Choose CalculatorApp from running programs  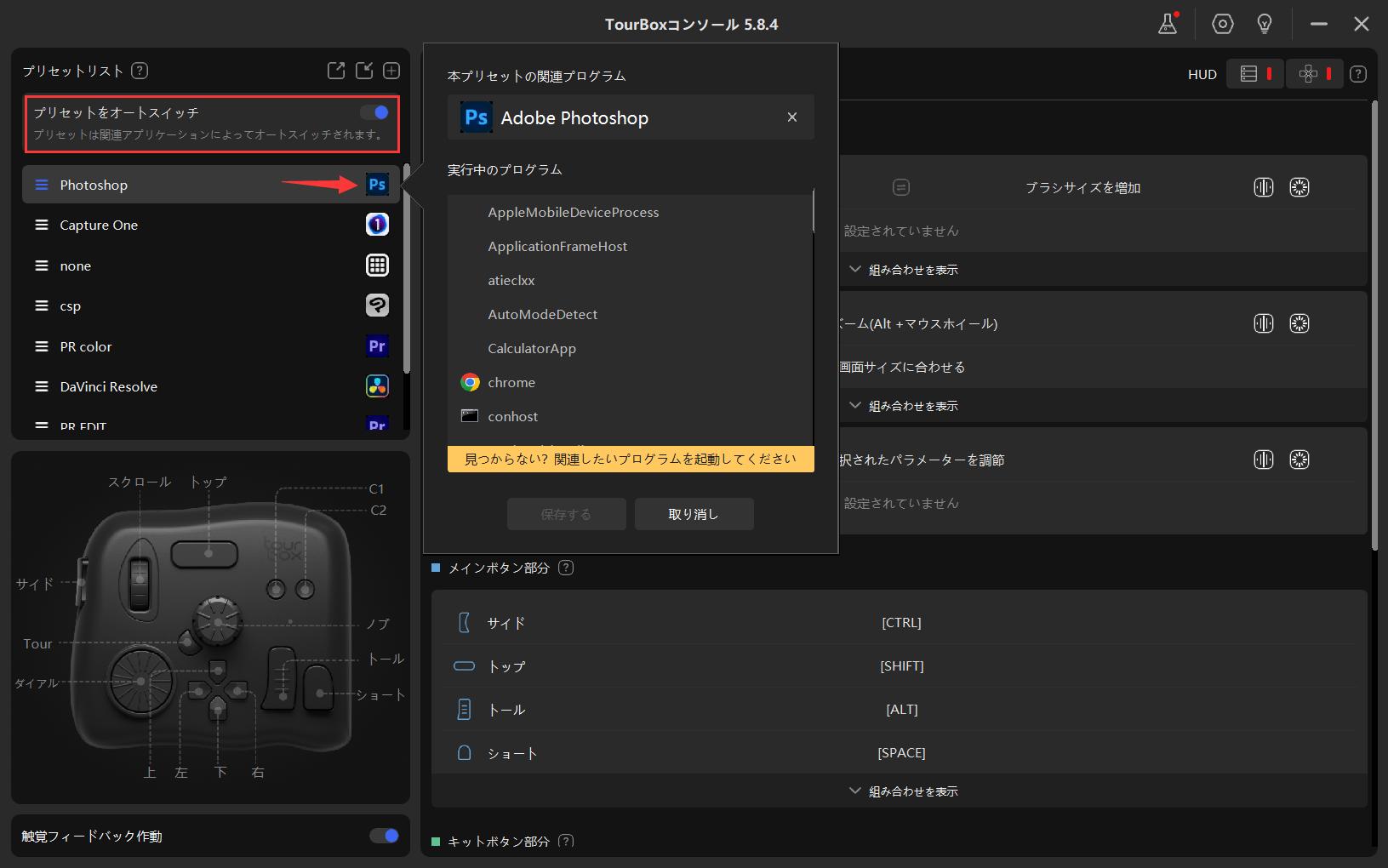pos(630,348)
